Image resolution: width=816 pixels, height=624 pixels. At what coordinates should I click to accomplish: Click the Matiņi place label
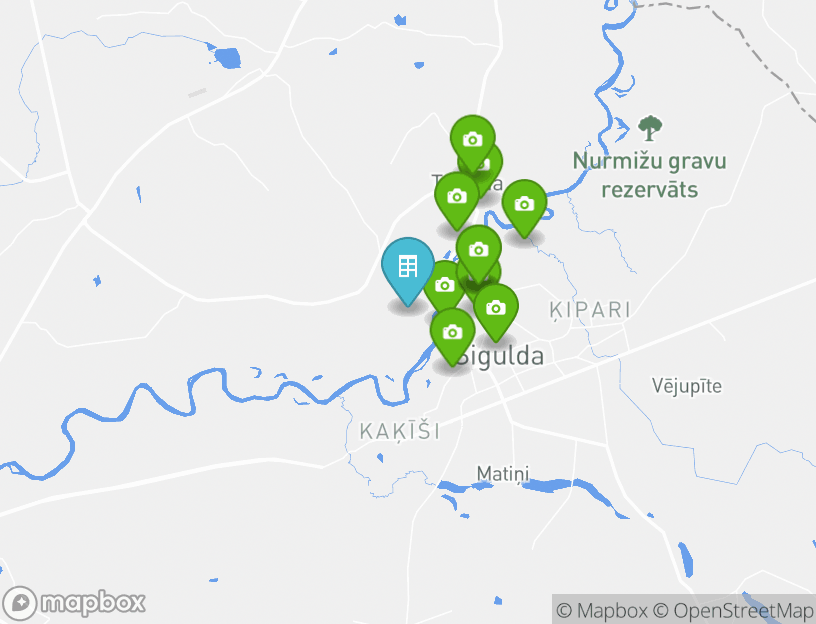click(503, 474)
